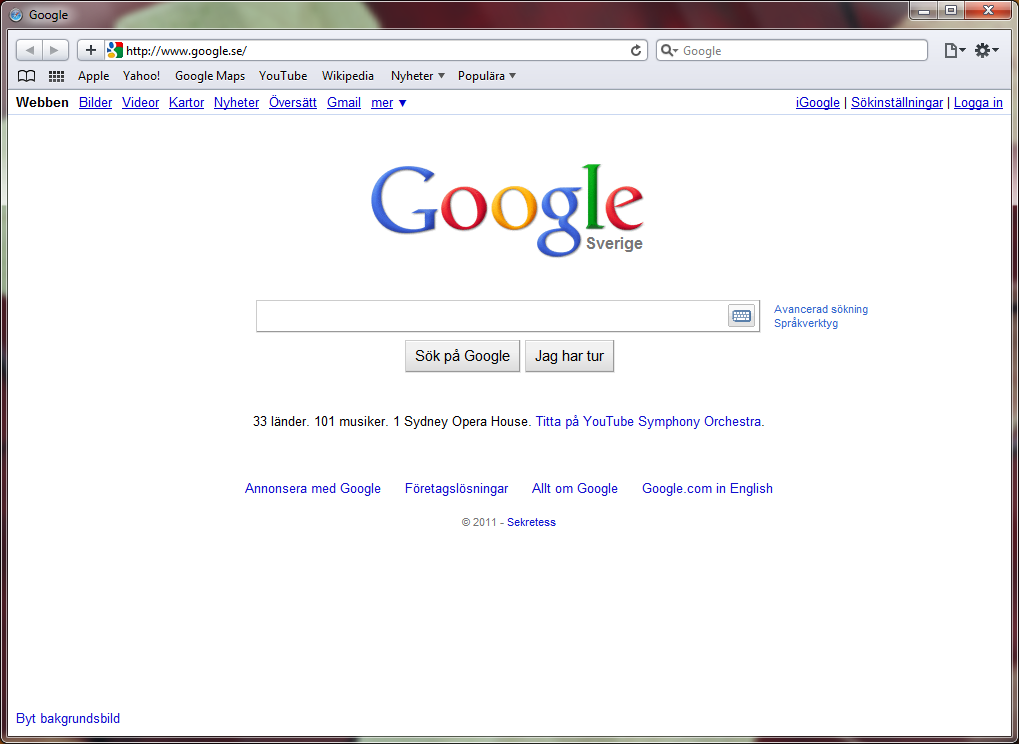Go back with the left arrow button

[x=29, y=50]
